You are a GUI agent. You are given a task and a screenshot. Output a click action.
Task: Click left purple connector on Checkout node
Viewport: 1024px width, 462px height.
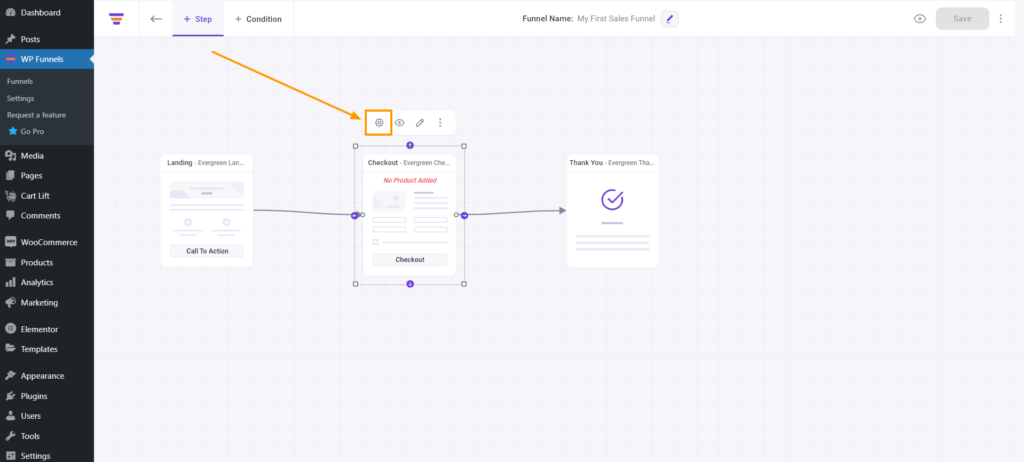point(355,215)
